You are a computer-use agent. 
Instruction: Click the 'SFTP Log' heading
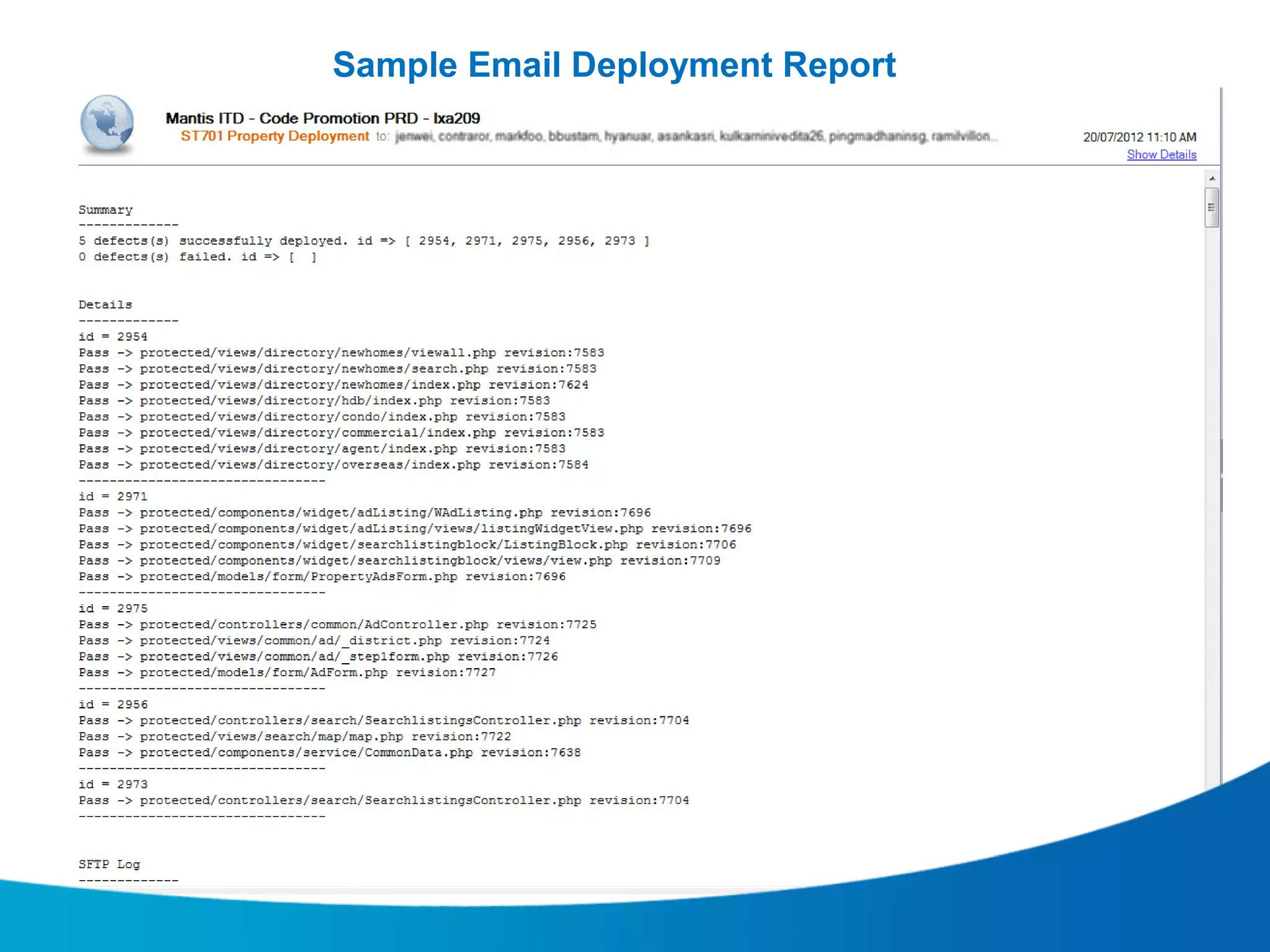tap(109, 865)
